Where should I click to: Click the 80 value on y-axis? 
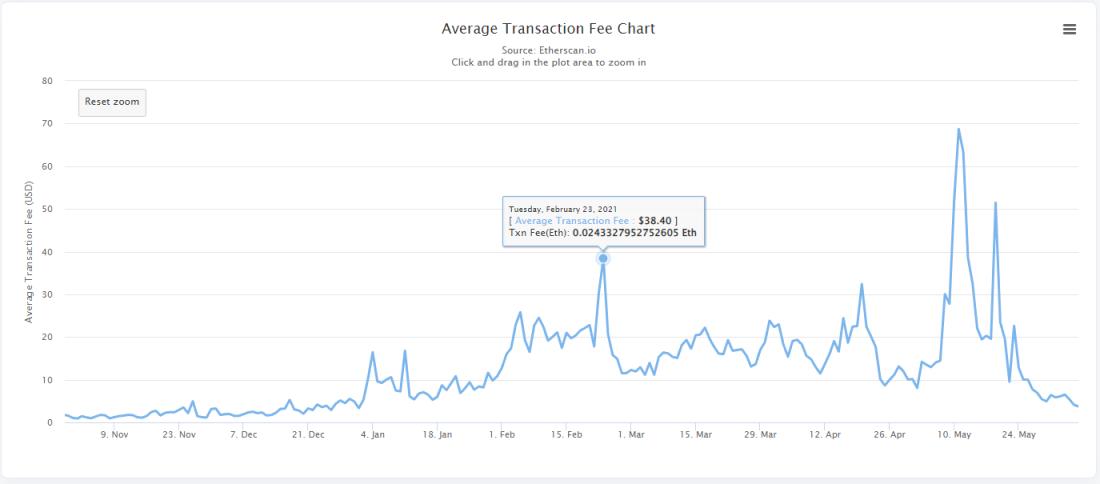click(48, 81)
